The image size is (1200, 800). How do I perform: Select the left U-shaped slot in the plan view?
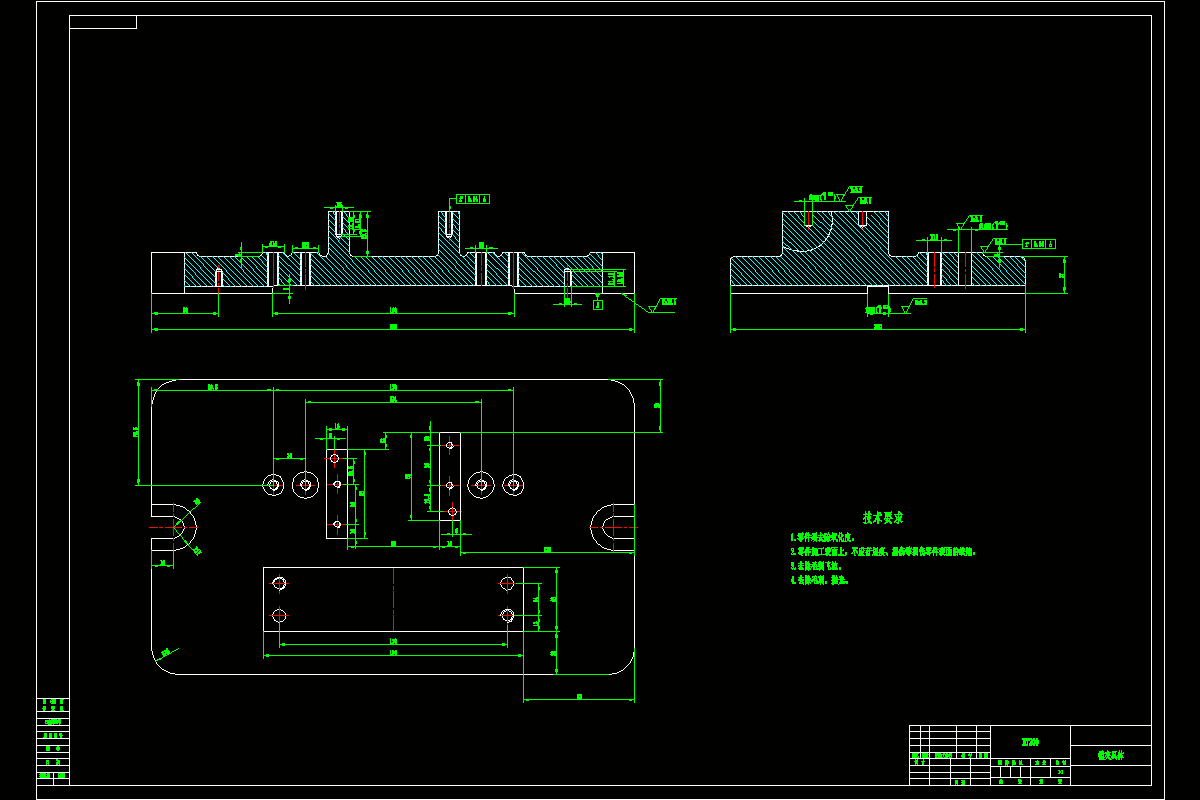point(174,527)
